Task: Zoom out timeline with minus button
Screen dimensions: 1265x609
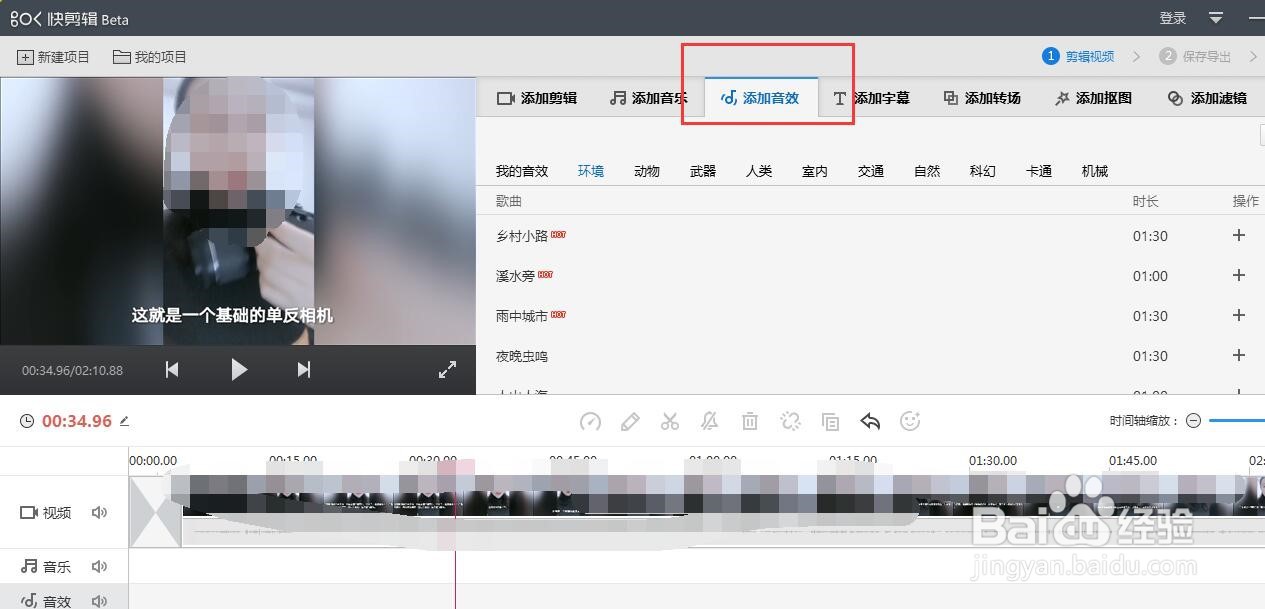Action: coord(1193,421)
